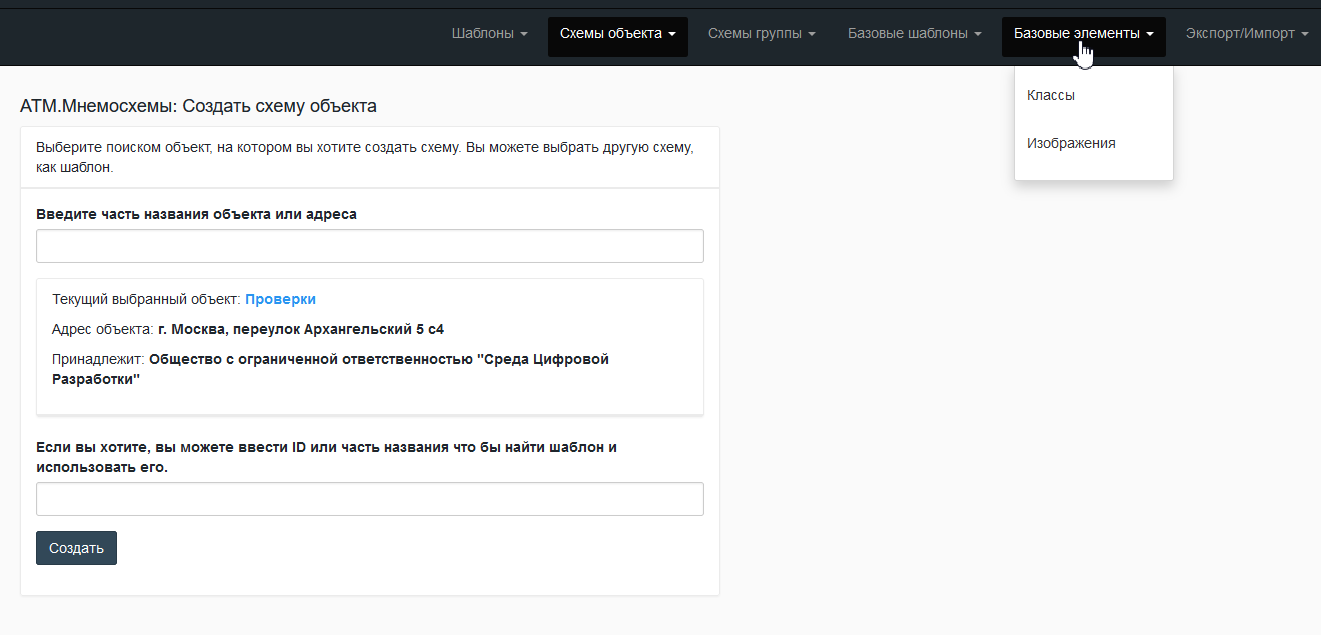Click the 'Принадлежит' label text

98,359
